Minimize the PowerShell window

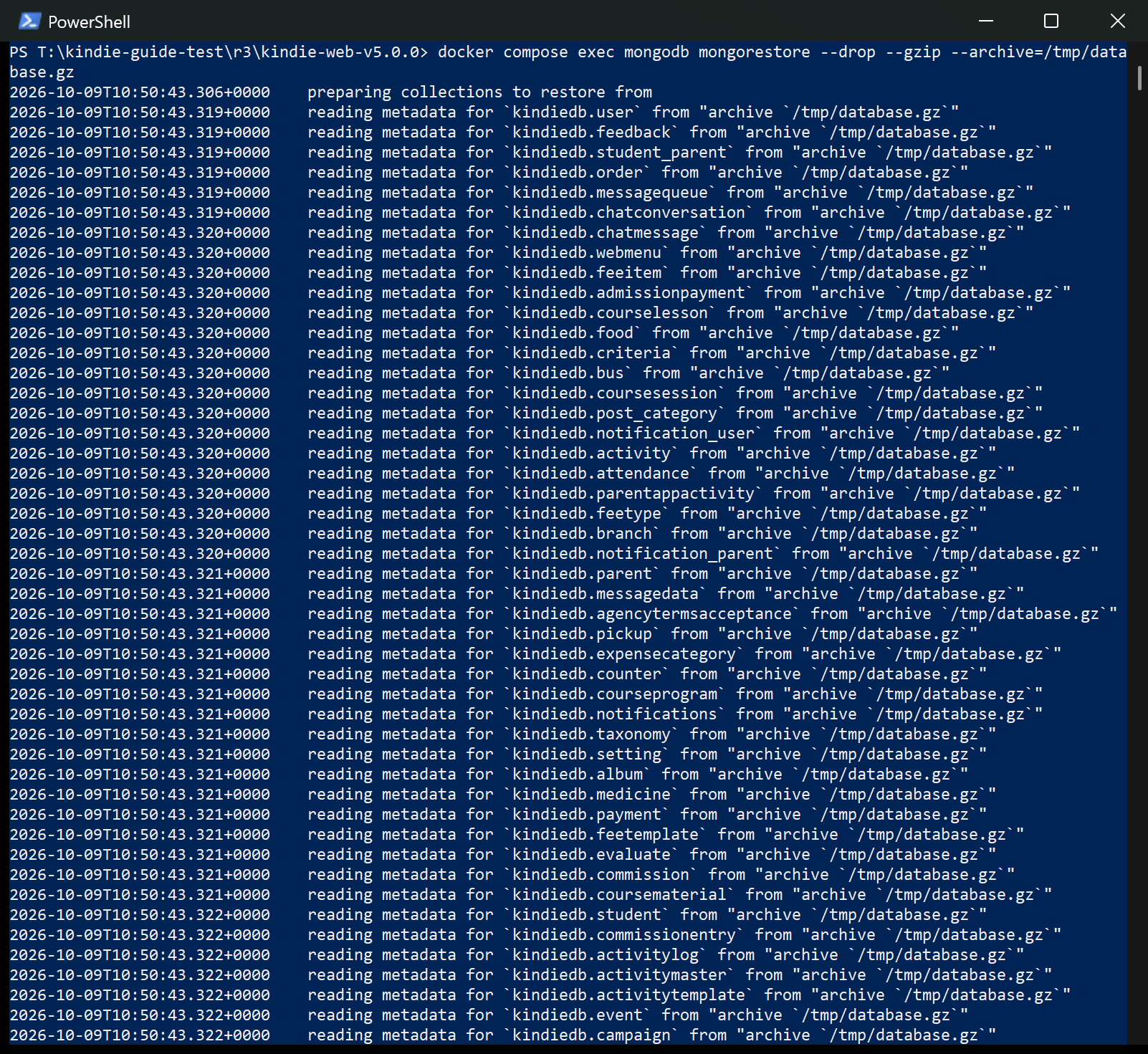click(986, 21)
